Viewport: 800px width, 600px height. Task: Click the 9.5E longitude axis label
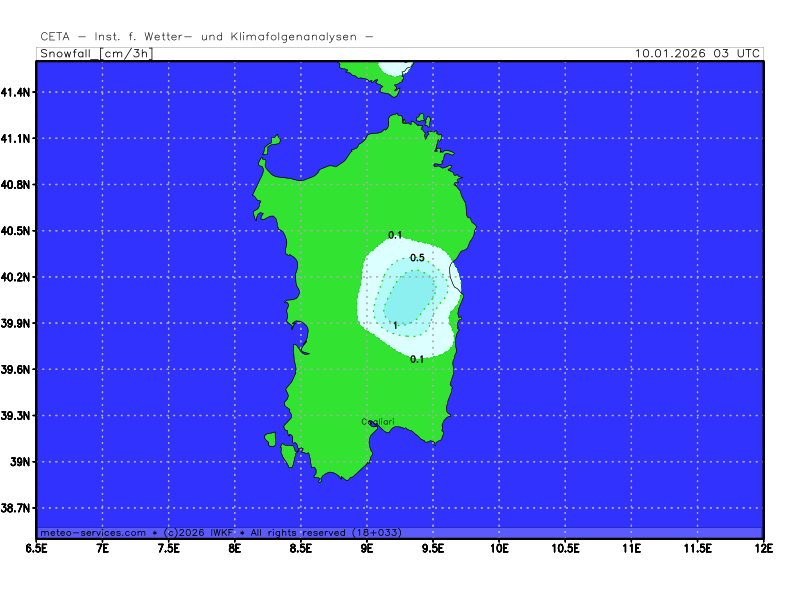pos(433,548)
